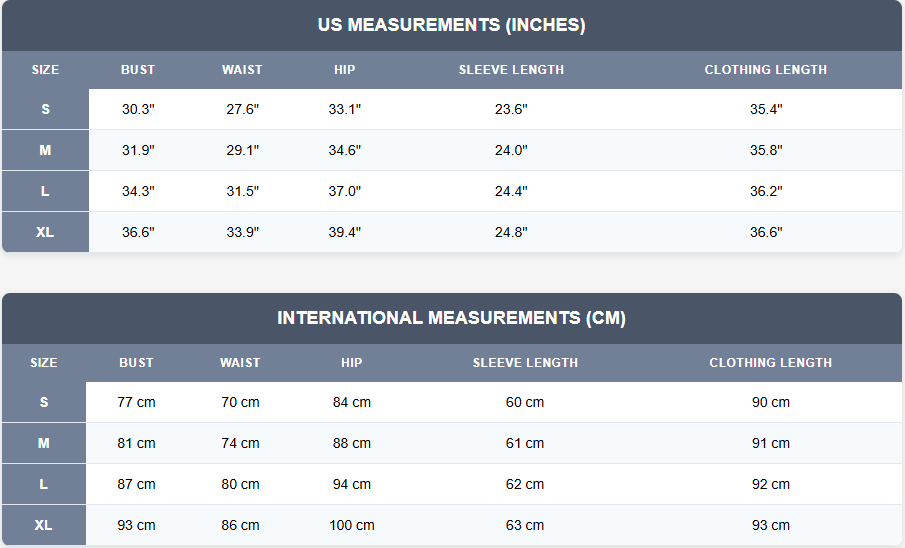
Task: Click size XL row label in CM table
Action: [44, 525]
